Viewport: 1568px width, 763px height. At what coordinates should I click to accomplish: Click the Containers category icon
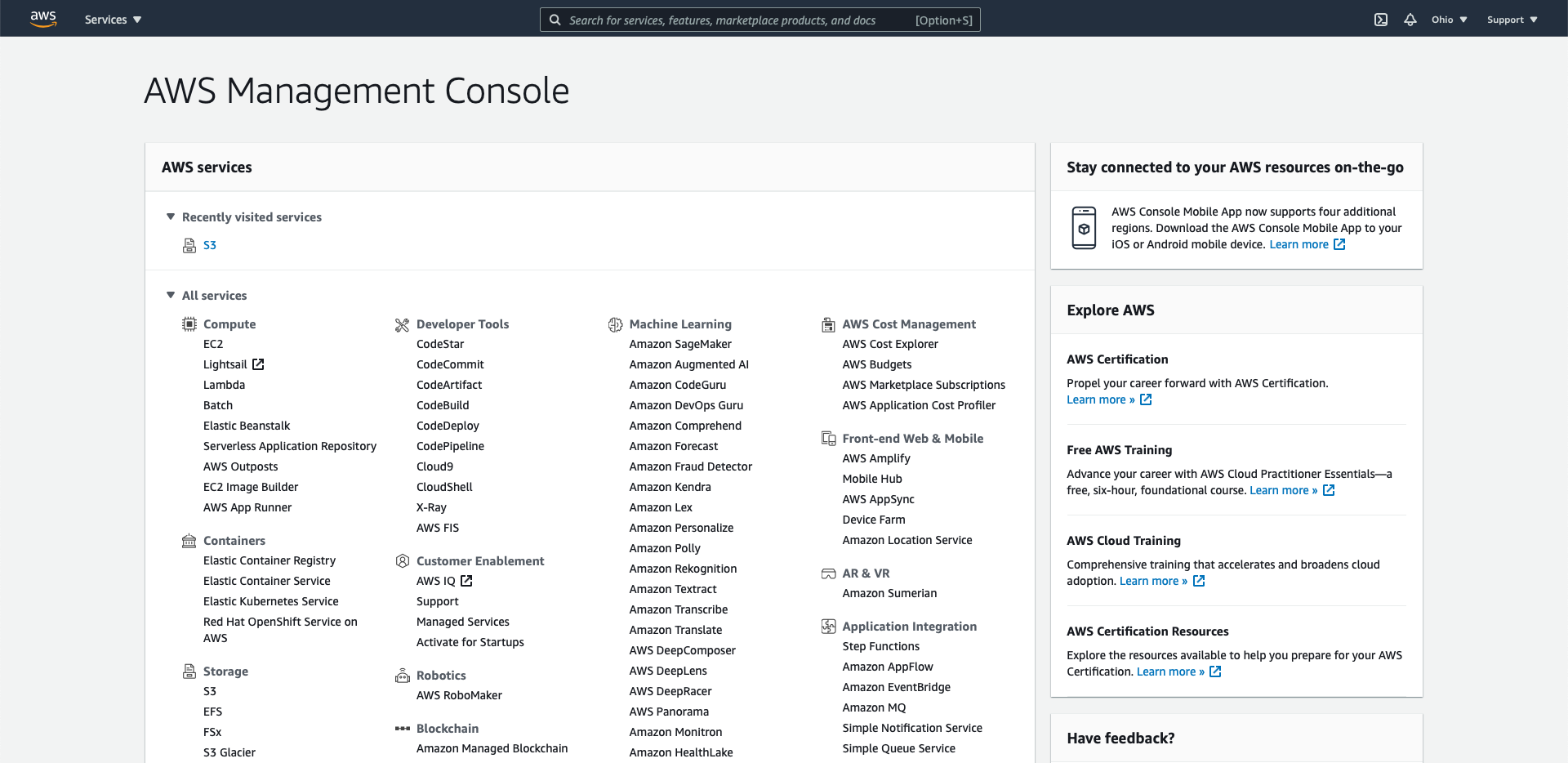(189, 541)
